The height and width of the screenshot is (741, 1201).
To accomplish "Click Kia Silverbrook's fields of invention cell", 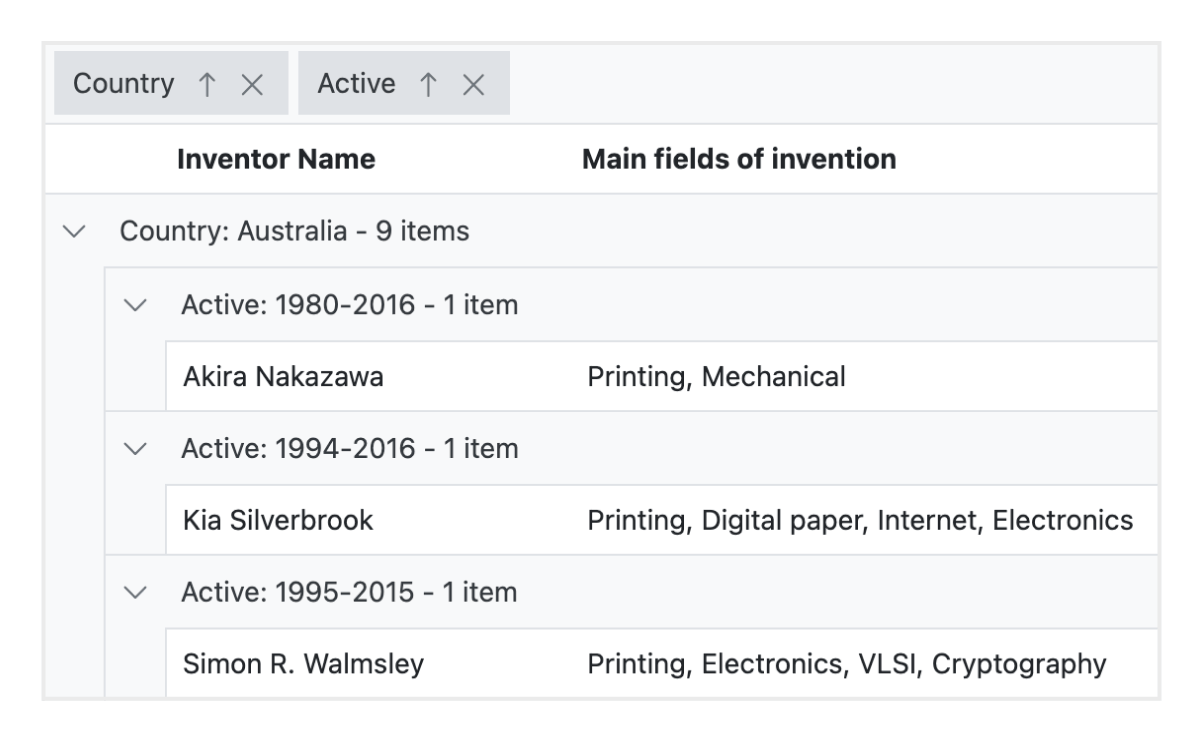I will click(859, 521).
